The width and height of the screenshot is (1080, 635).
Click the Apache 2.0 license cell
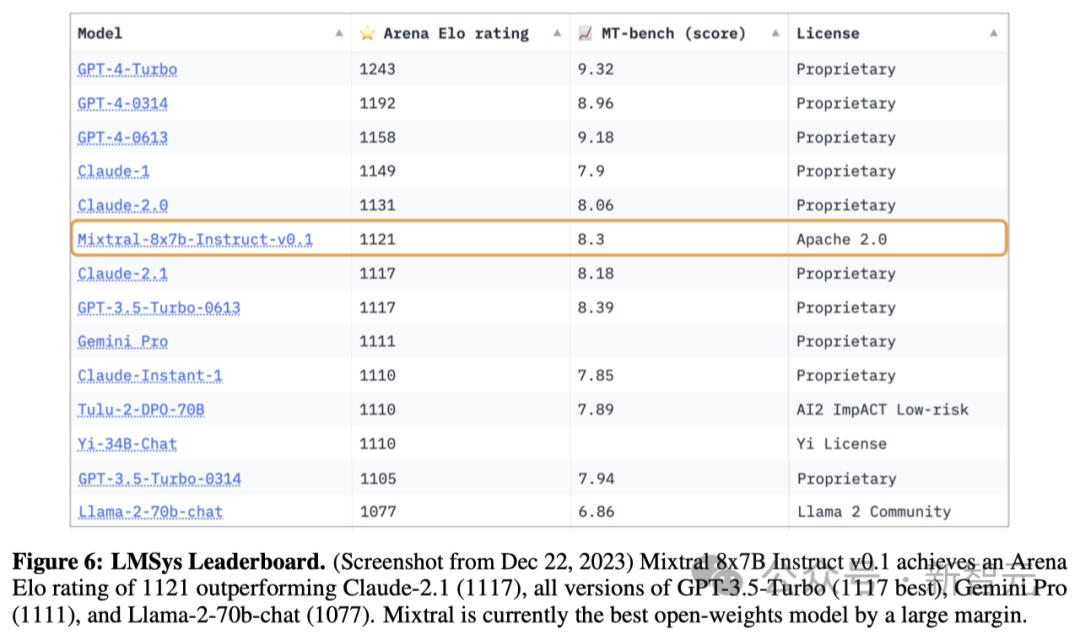[842, 239]
